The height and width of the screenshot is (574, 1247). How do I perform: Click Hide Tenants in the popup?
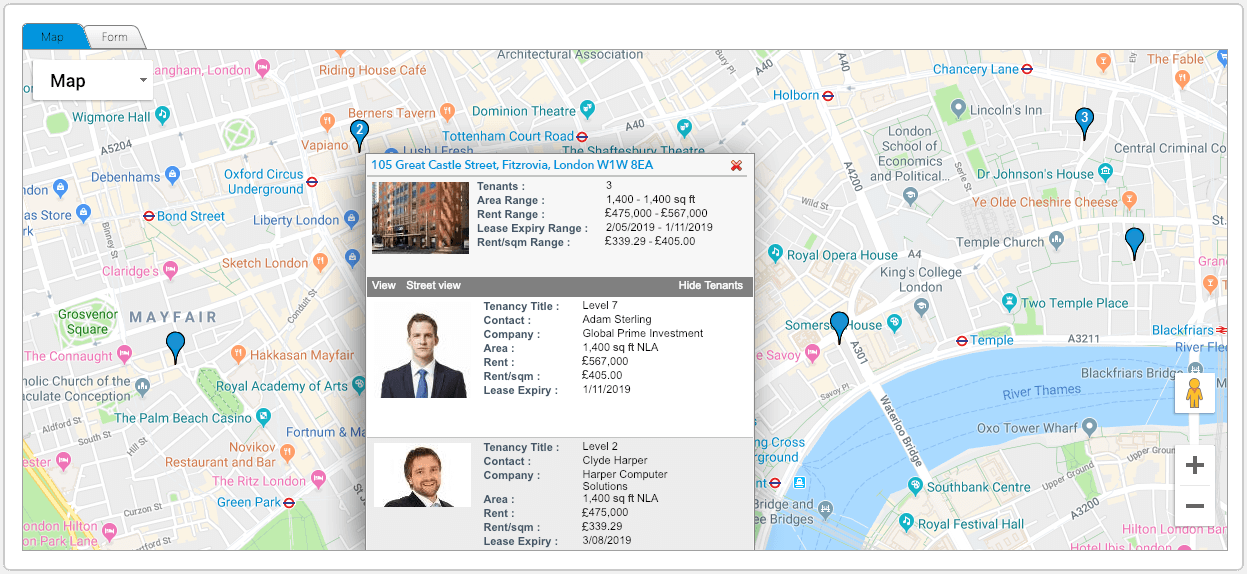(x=710, y=286)
